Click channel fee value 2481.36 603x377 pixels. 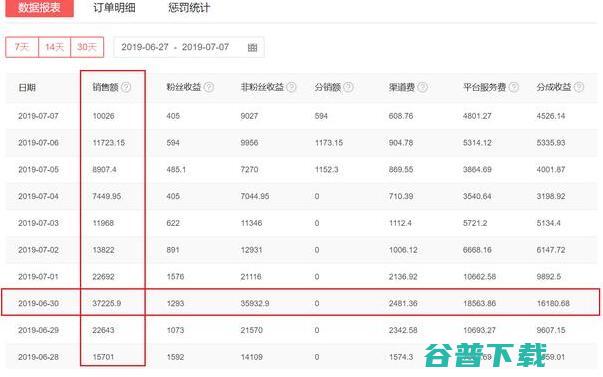tap(403, 304)
